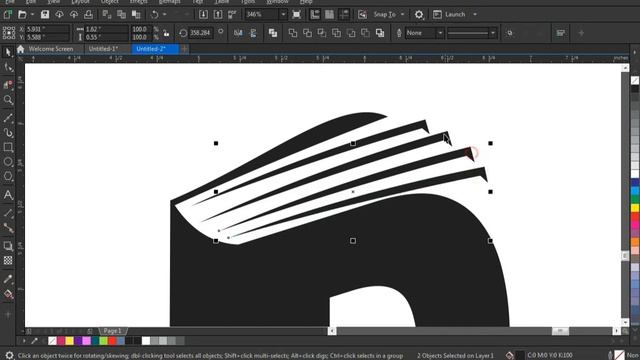
Task: Click the Weld shapes button
Action: [x=293, y=33]
